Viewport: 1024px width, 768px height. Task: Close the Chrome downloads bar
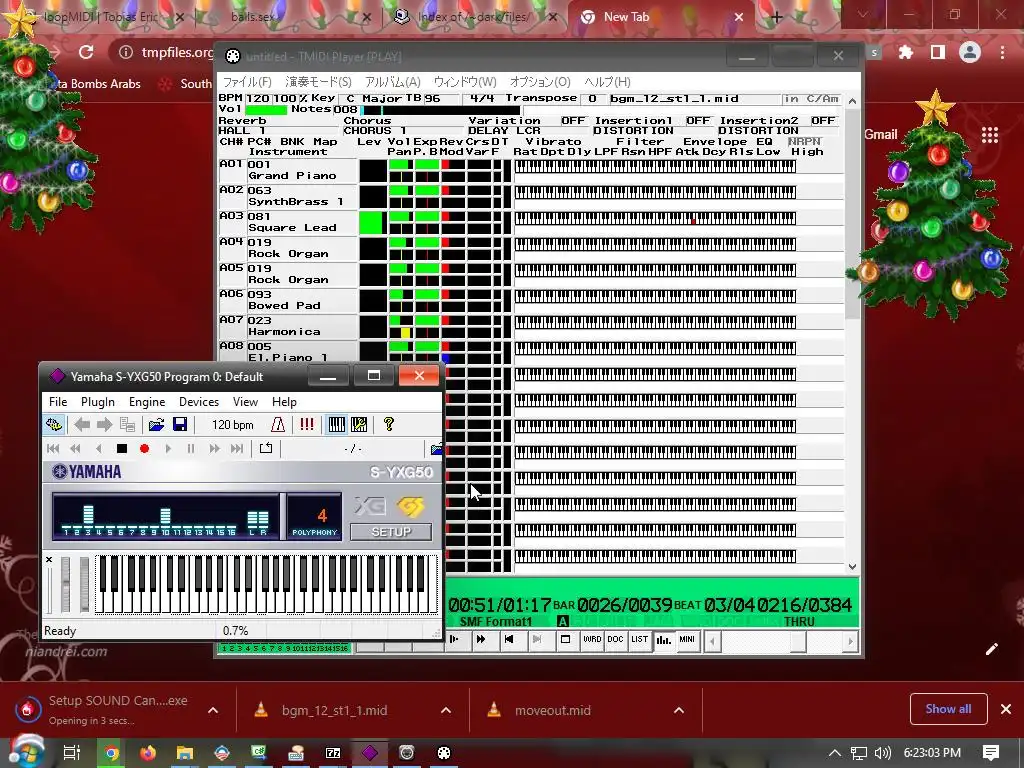click(x=1006, y=709)
